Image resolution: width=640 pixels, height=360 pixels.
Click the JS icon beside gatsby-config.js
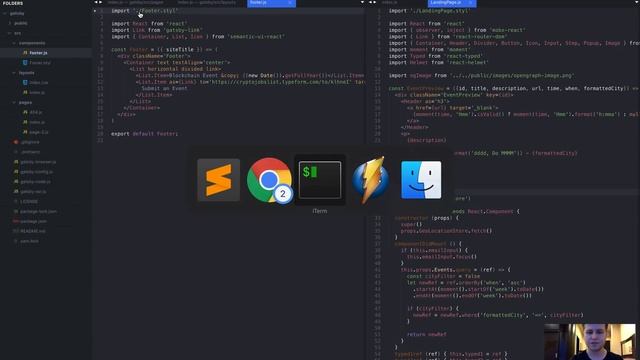(16, 172)
